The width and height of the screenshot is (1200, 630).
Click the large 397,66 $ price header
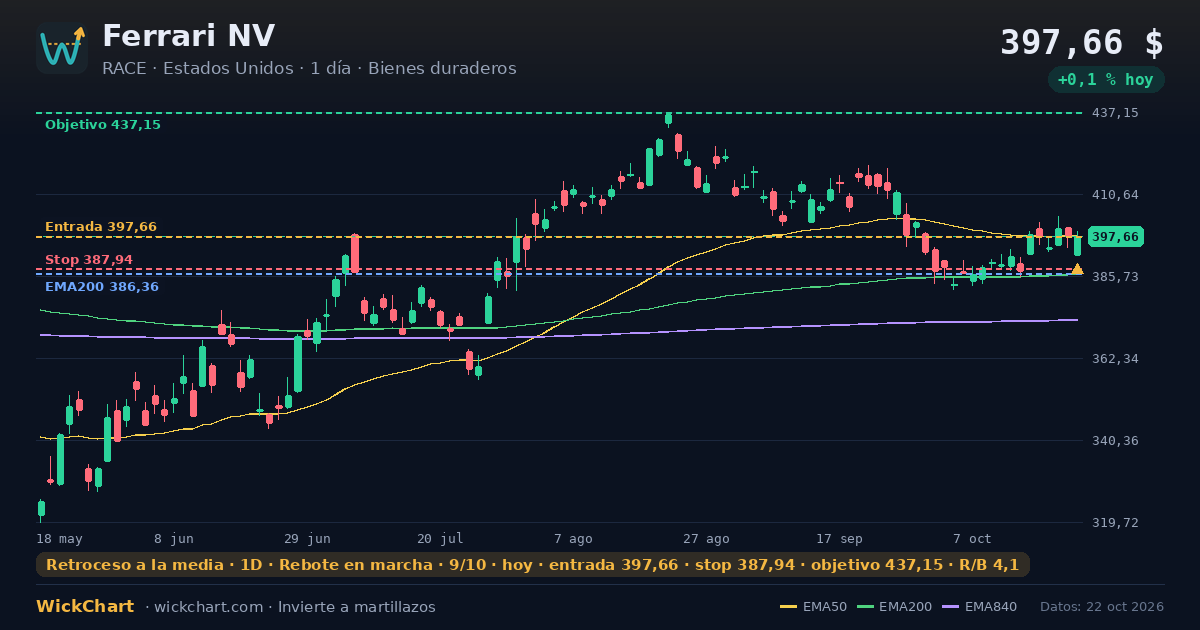(1082, 43)
